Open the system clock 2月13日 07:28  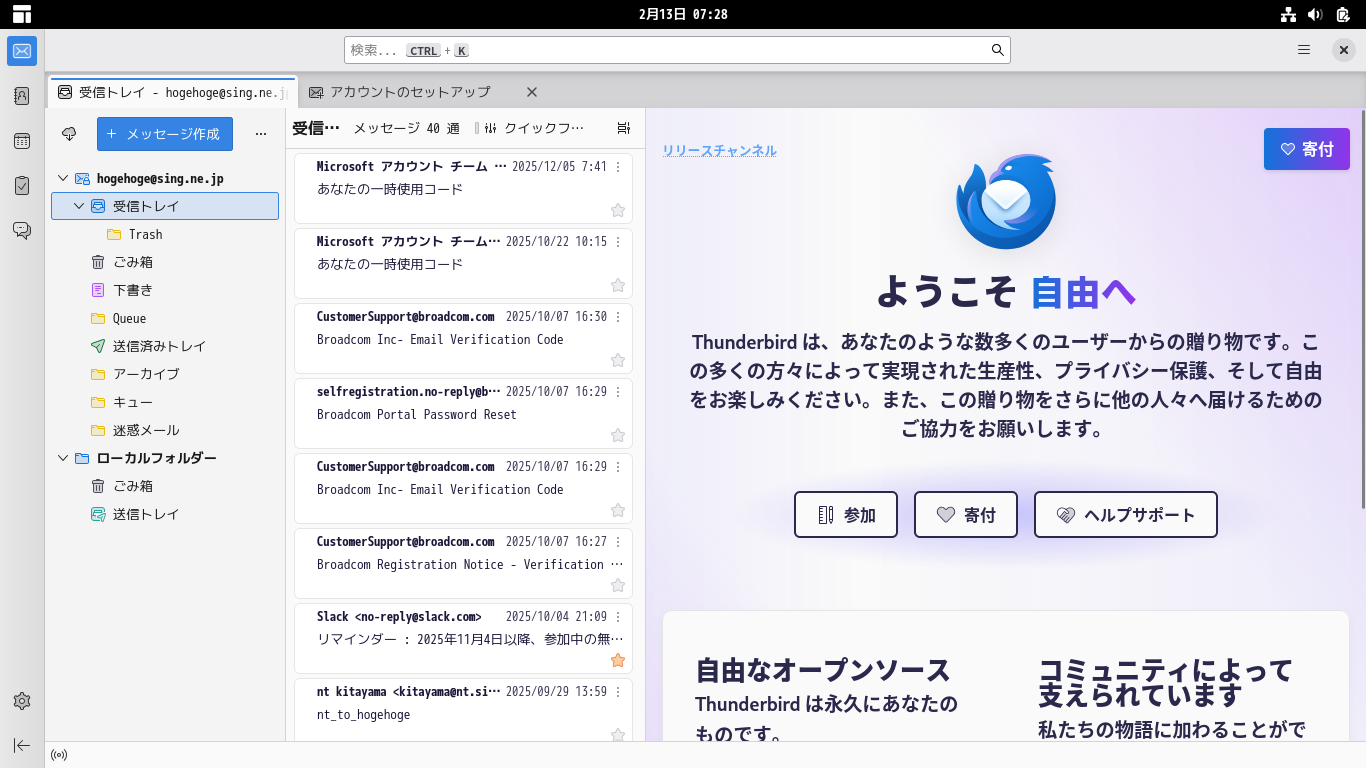click(683, 14)
